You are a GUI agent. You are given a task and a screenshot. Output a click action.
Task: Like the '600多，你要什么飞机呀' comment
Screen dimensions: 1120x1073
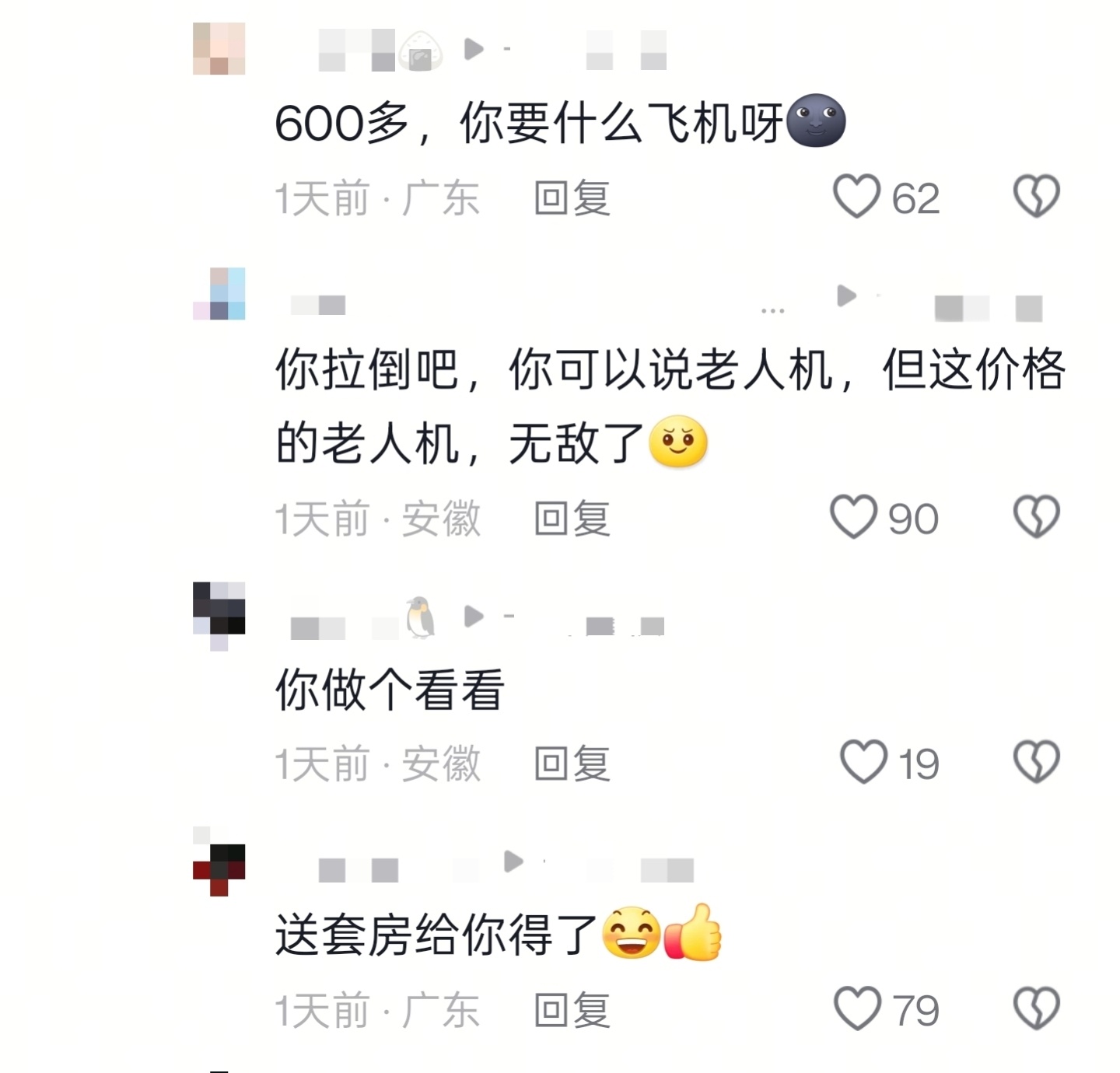(x=856, y=196)
